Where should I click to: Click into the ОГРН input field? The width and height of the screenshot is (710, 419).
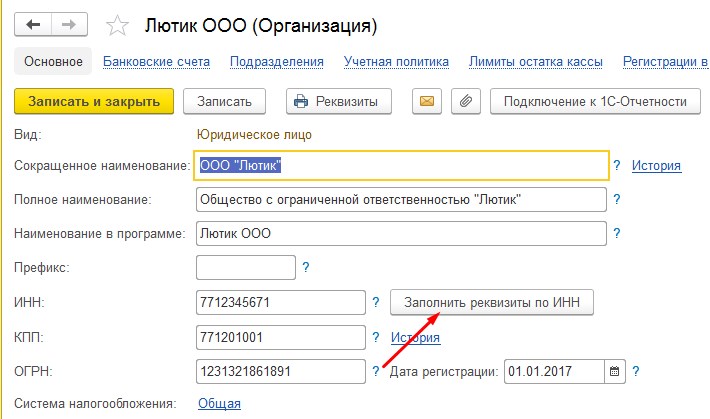pyautogui.click(x=281, y=371)
